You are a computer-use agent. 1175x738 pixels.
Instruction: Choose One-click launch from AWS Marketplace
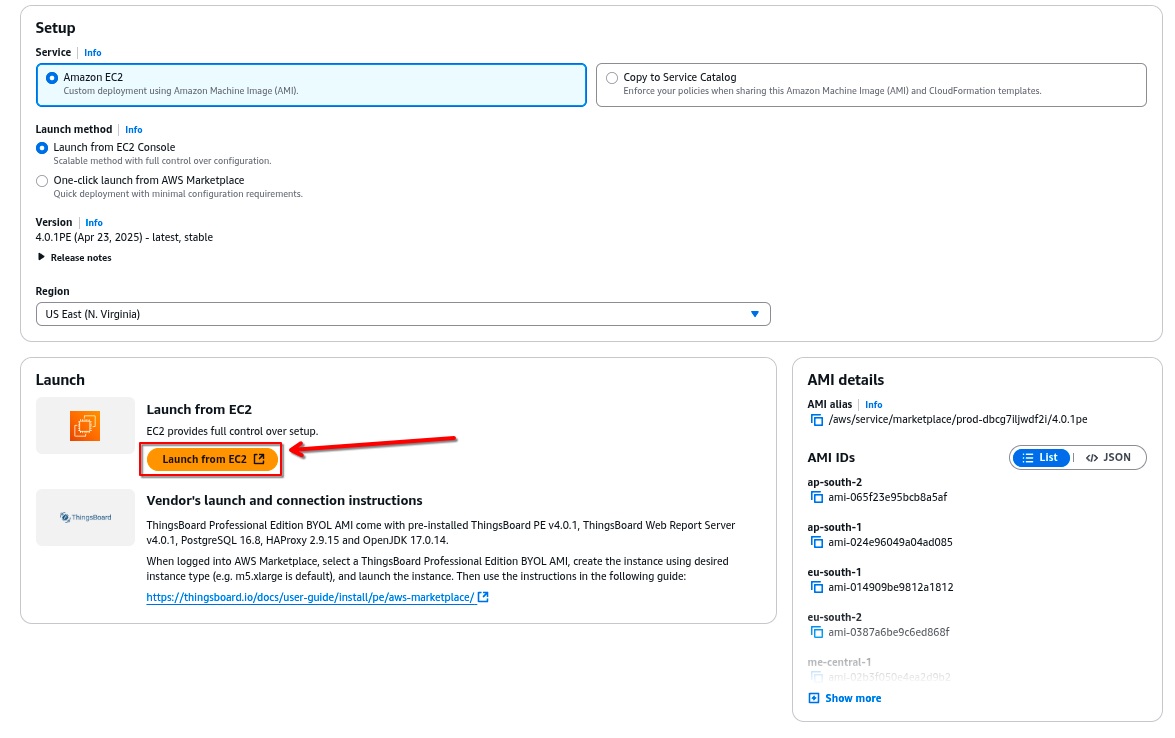(x=42, y=181)
